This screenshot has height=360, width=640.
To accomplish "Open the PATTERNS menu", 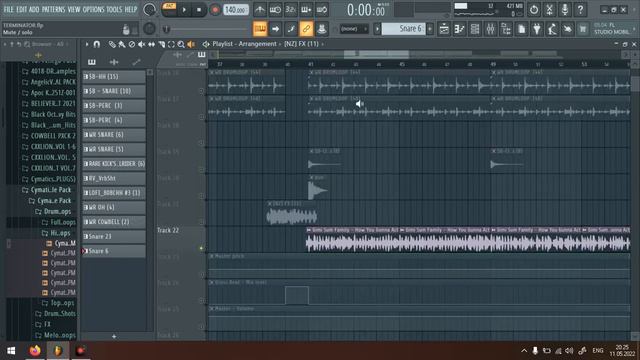I will pyautogui.click(x=53, y=9).
